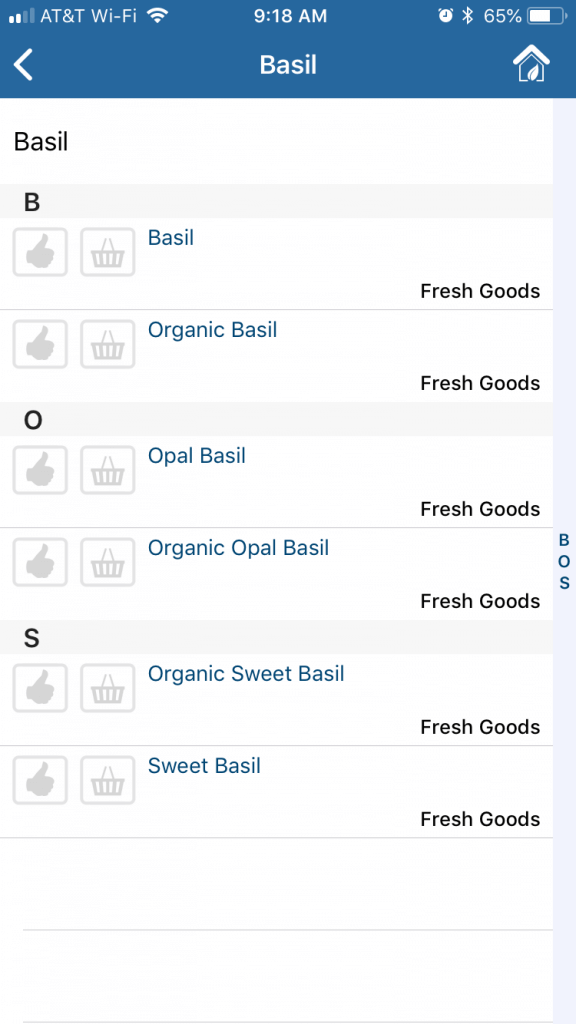Add Sweet Basil to basket
576x1024 pixels.
tap(108, 780)
